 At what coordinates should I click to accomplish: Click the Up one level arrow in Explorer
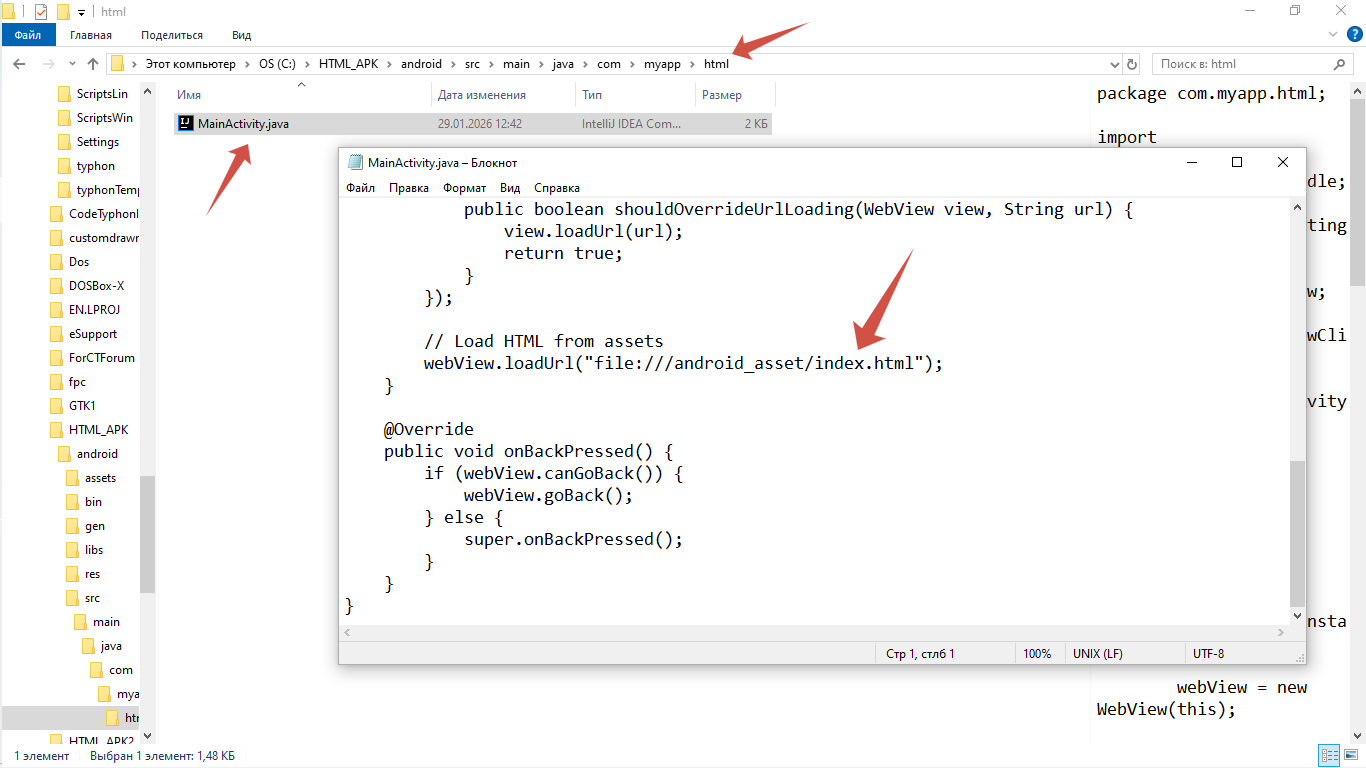pyautogui.click(x=93, y=64)
